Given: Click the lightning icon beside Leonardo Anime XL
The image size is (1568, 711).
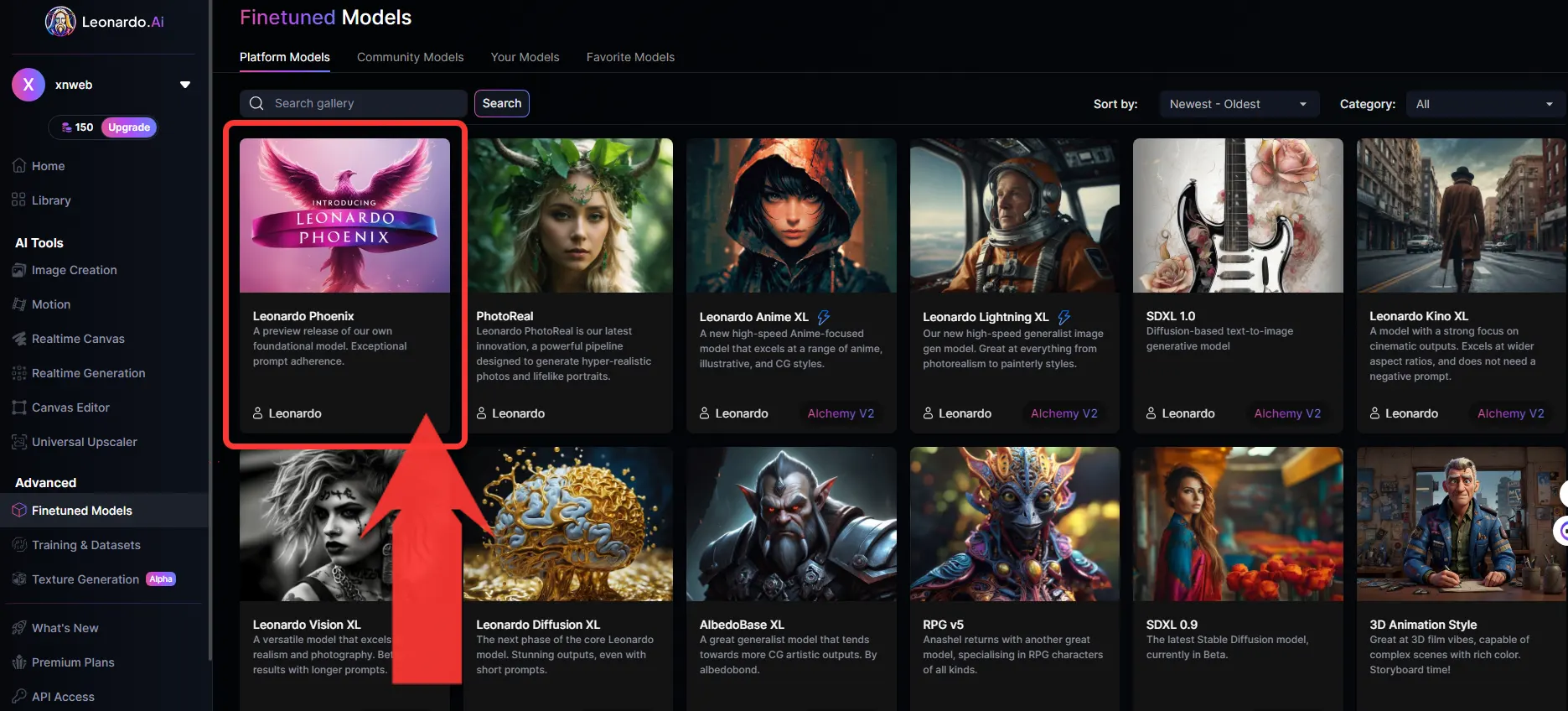Looking at the screenshot, I should click(x=824, y=317).
